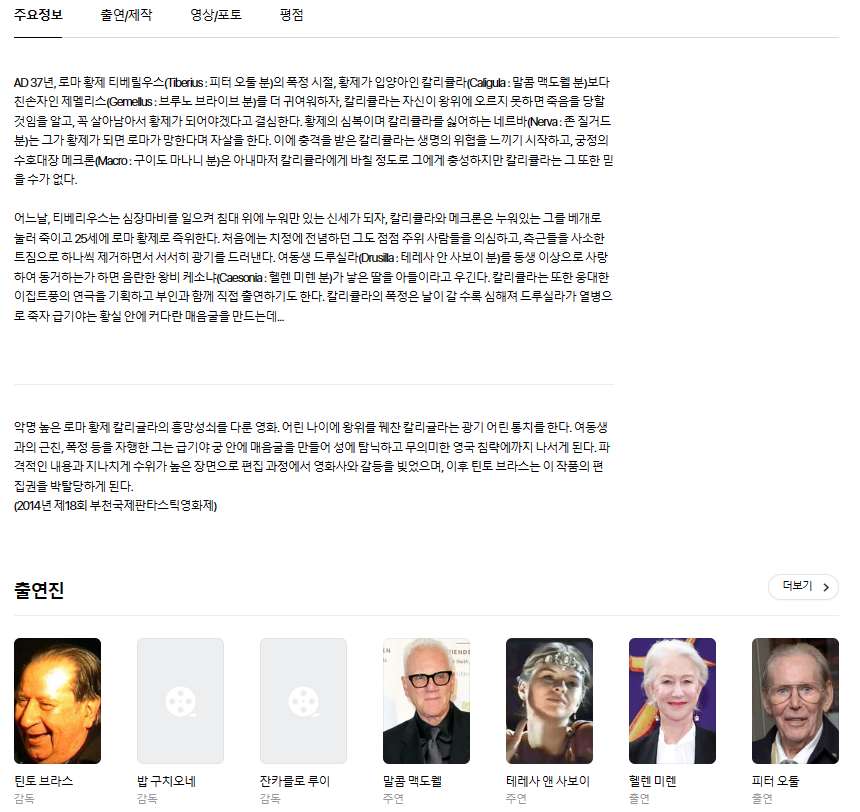Expand truncated synopsis at the ellipsis

pos(279,317)
